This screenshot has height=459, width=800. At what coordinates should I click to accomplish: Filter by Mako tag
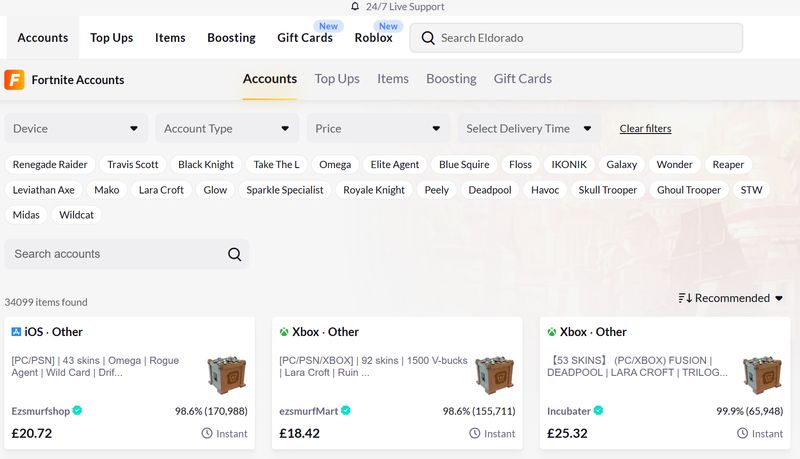107,190
